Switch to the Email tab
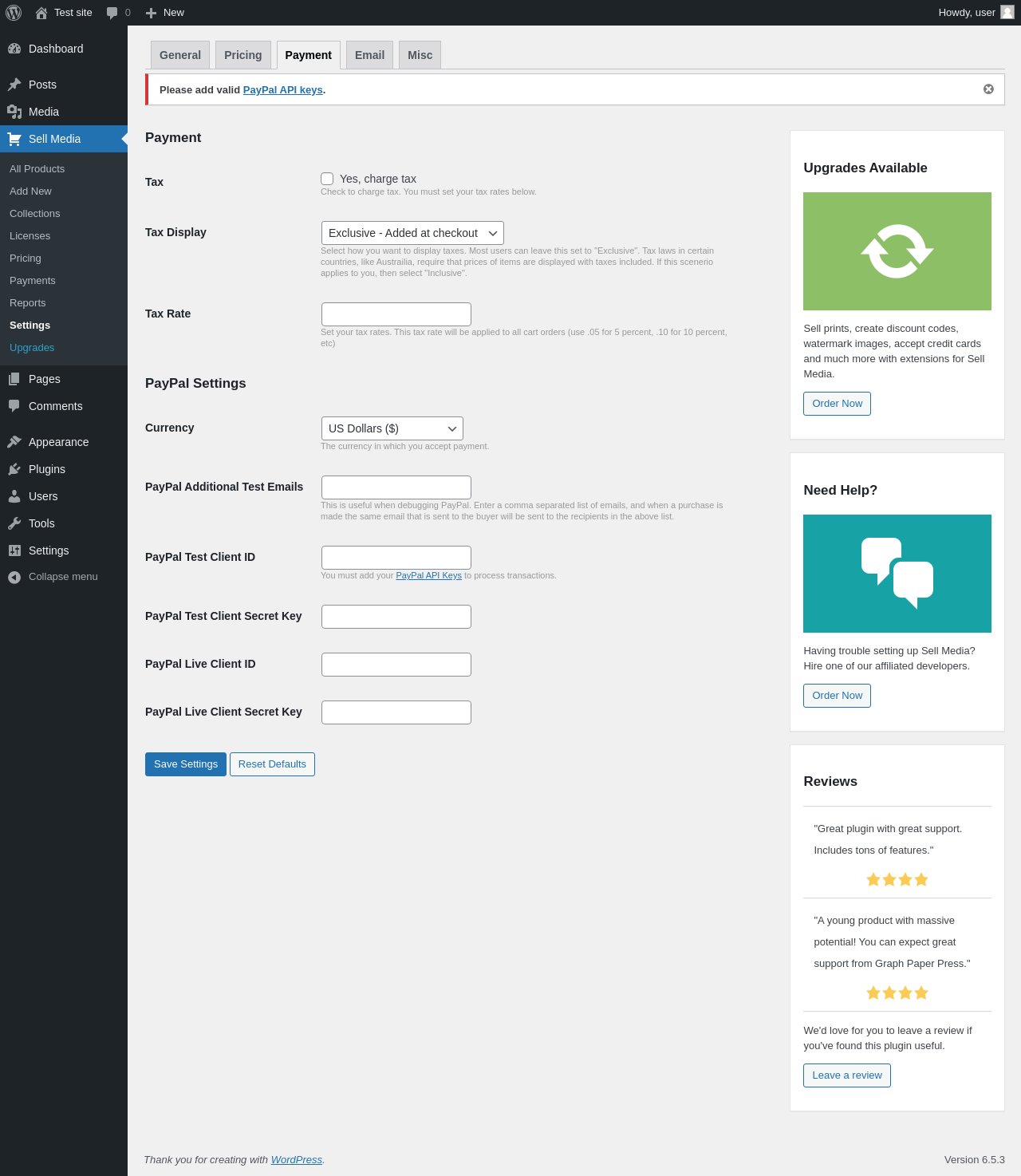 click(x=369, y=55)
